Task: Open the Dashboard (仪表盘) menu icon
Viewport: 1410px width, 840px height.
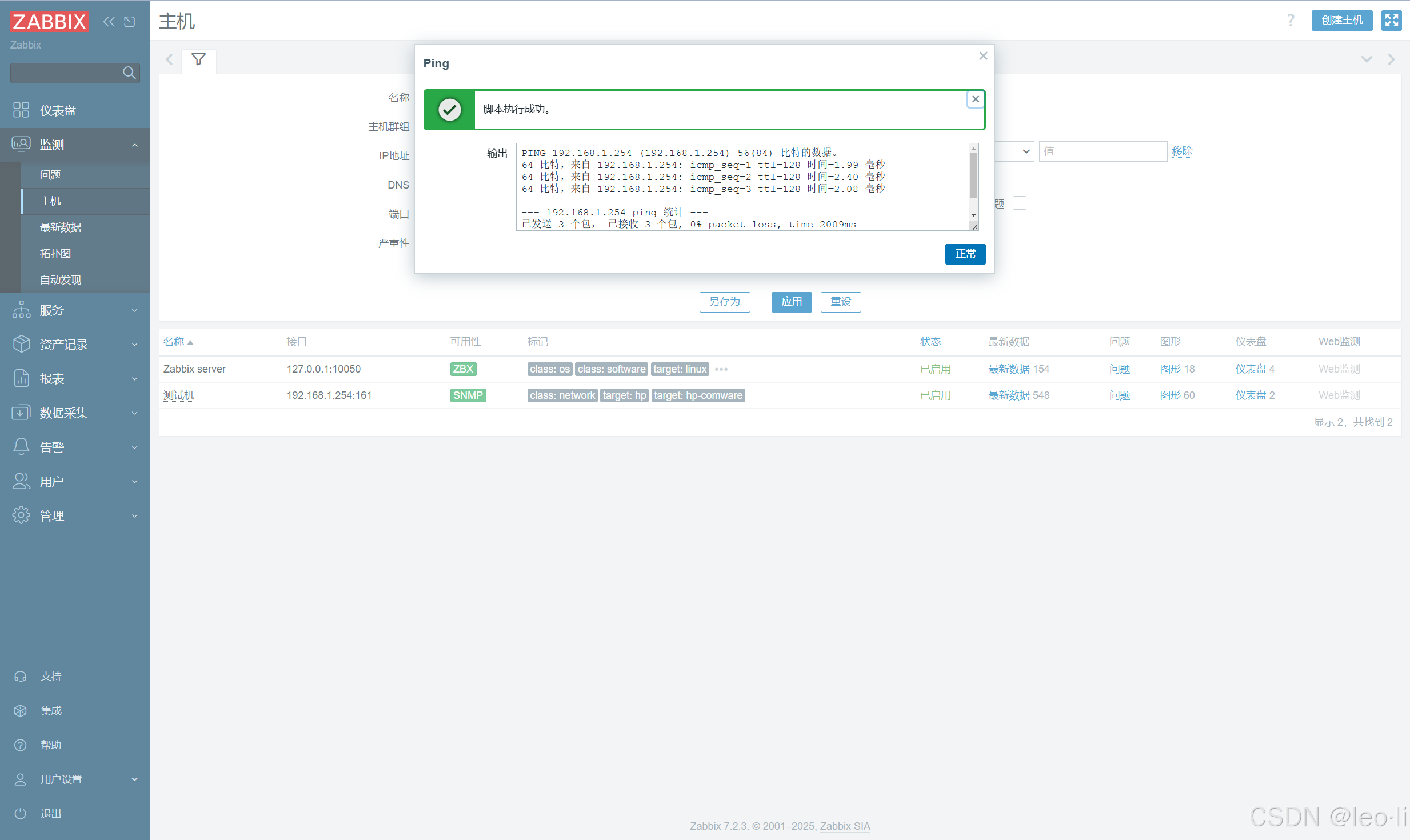Action: pyautogui.click(x=21, y=110)
